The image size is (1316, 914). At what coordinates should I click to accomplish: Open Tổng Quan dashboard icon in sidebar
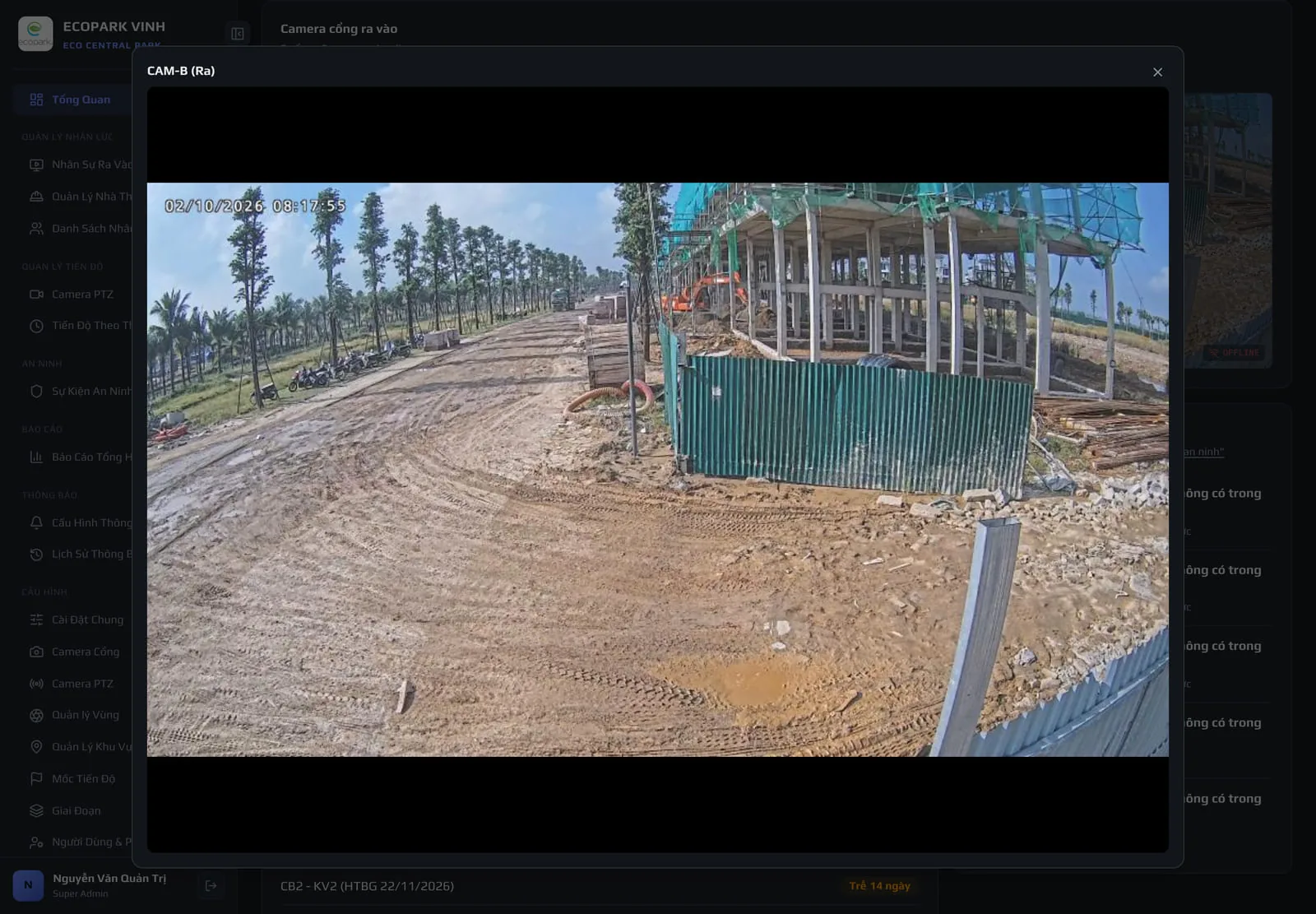click(36, 100)
